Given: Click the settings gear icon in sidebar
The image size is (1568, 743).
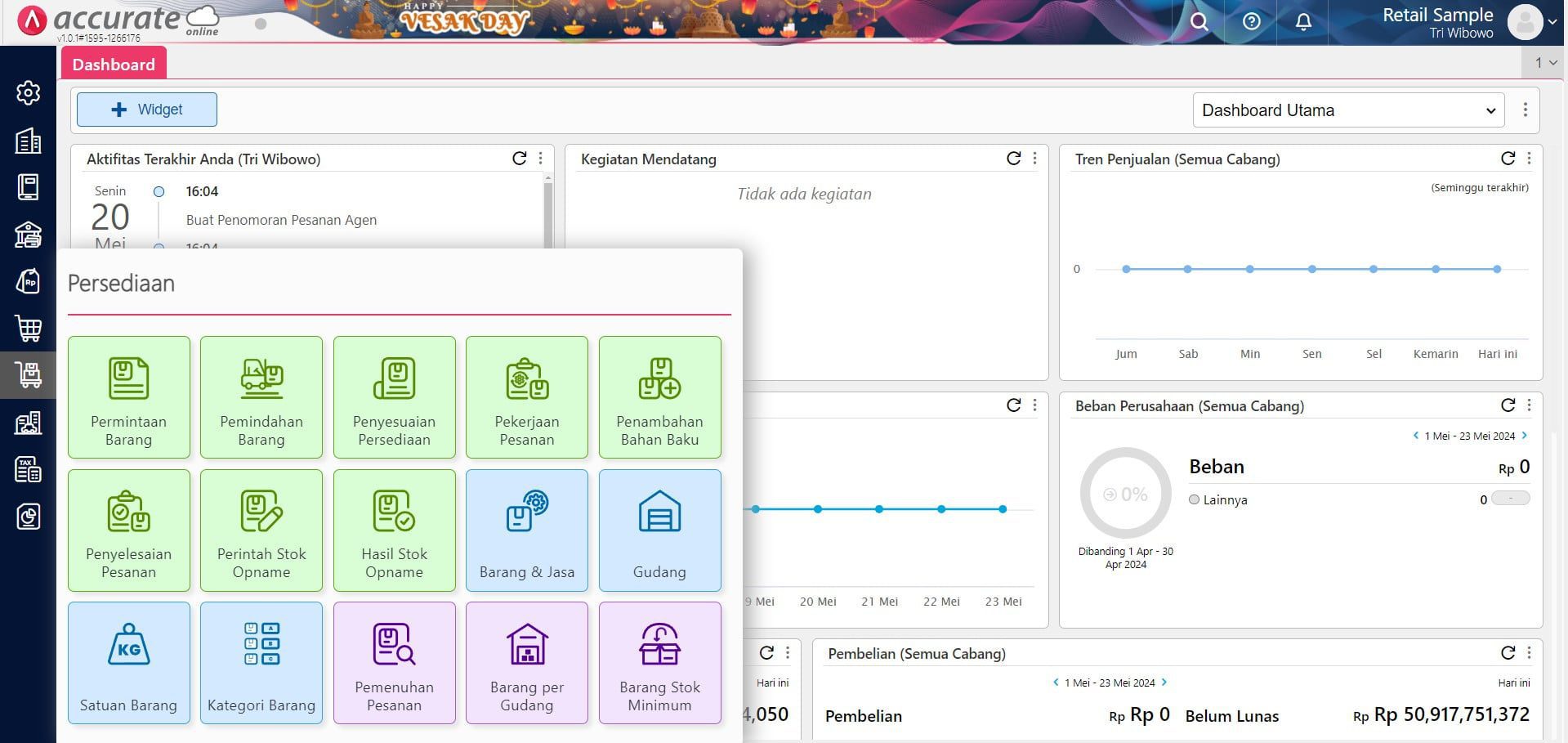Looking at the screenshot, I should 29,93.
